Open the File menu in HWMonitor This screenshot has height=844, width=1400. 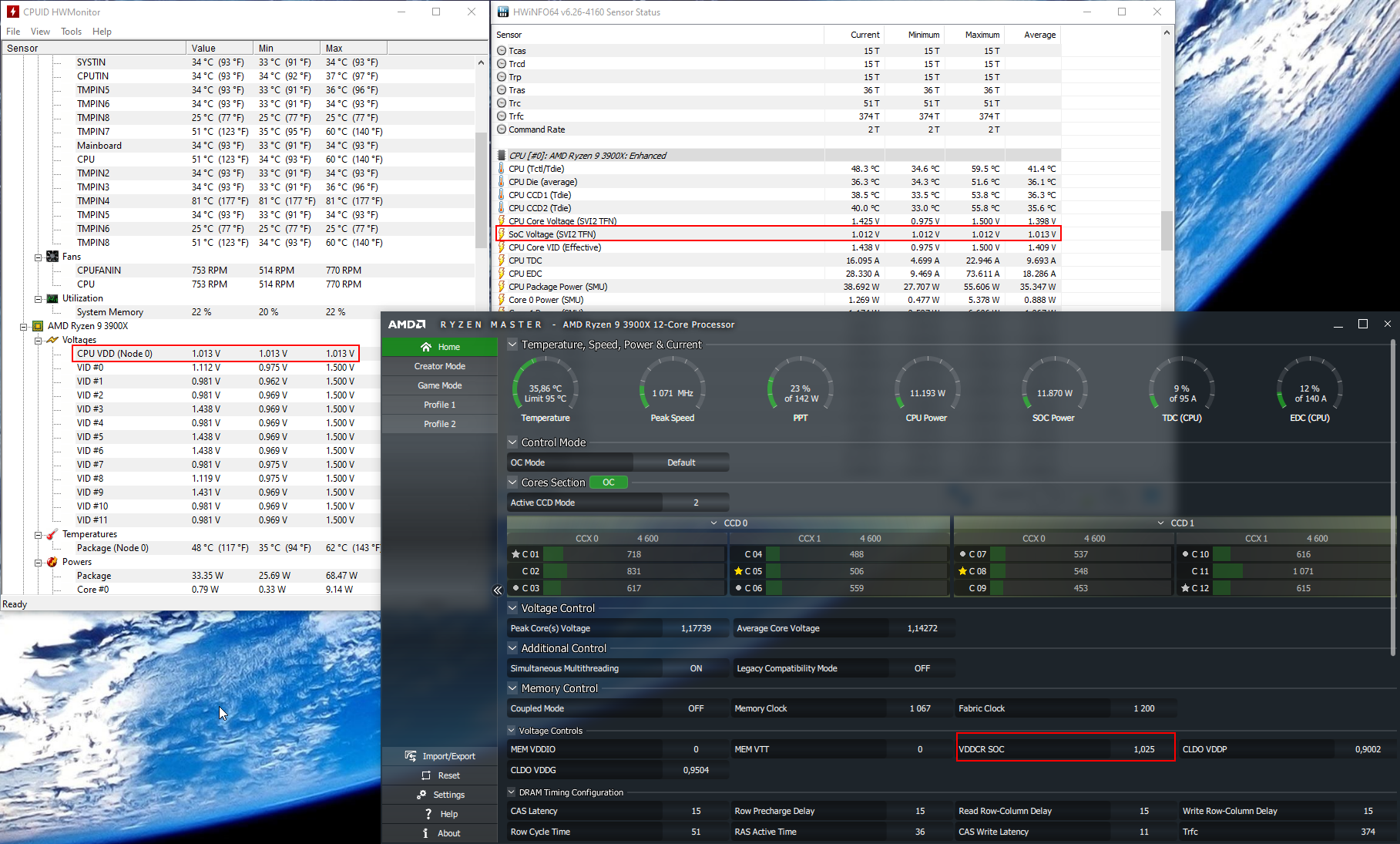click(13, 32)
